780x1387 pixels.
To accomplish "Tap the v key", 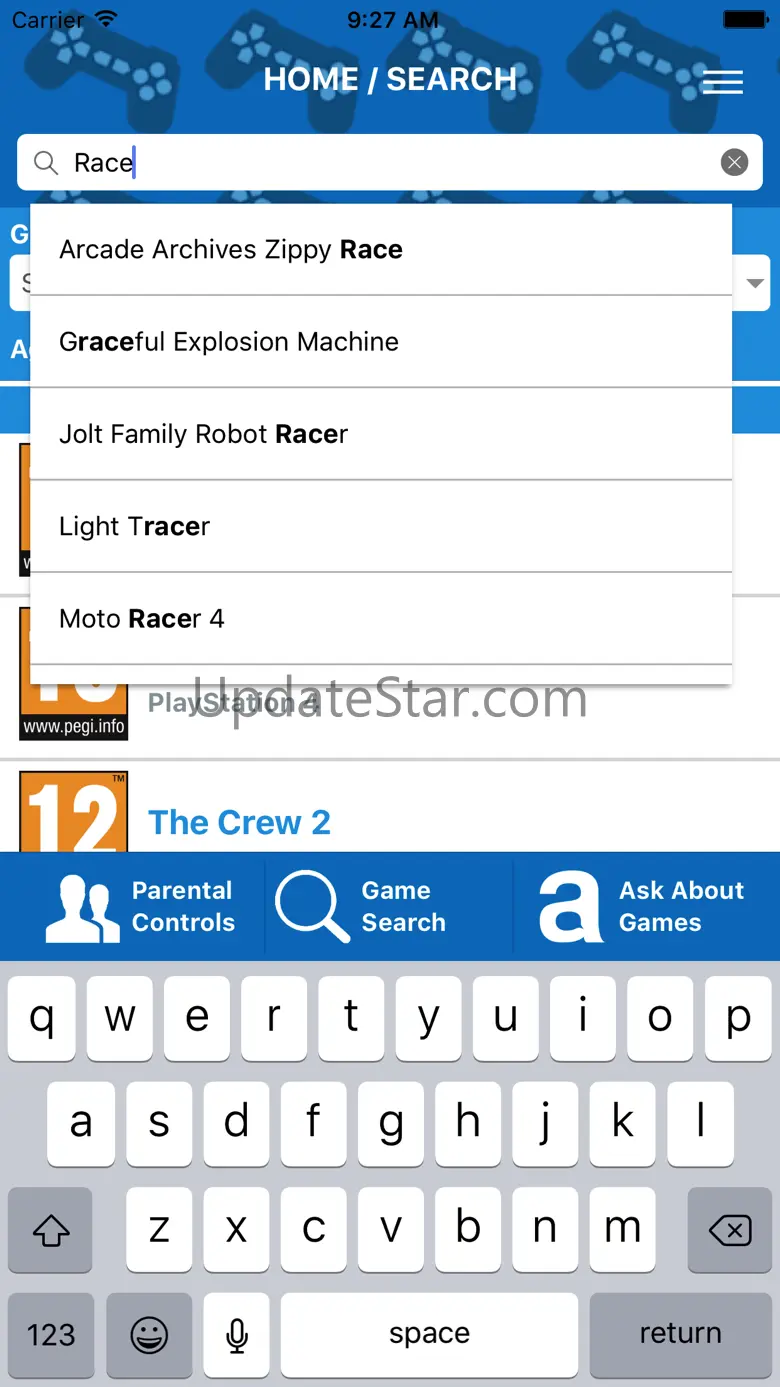I will 390,1230.
